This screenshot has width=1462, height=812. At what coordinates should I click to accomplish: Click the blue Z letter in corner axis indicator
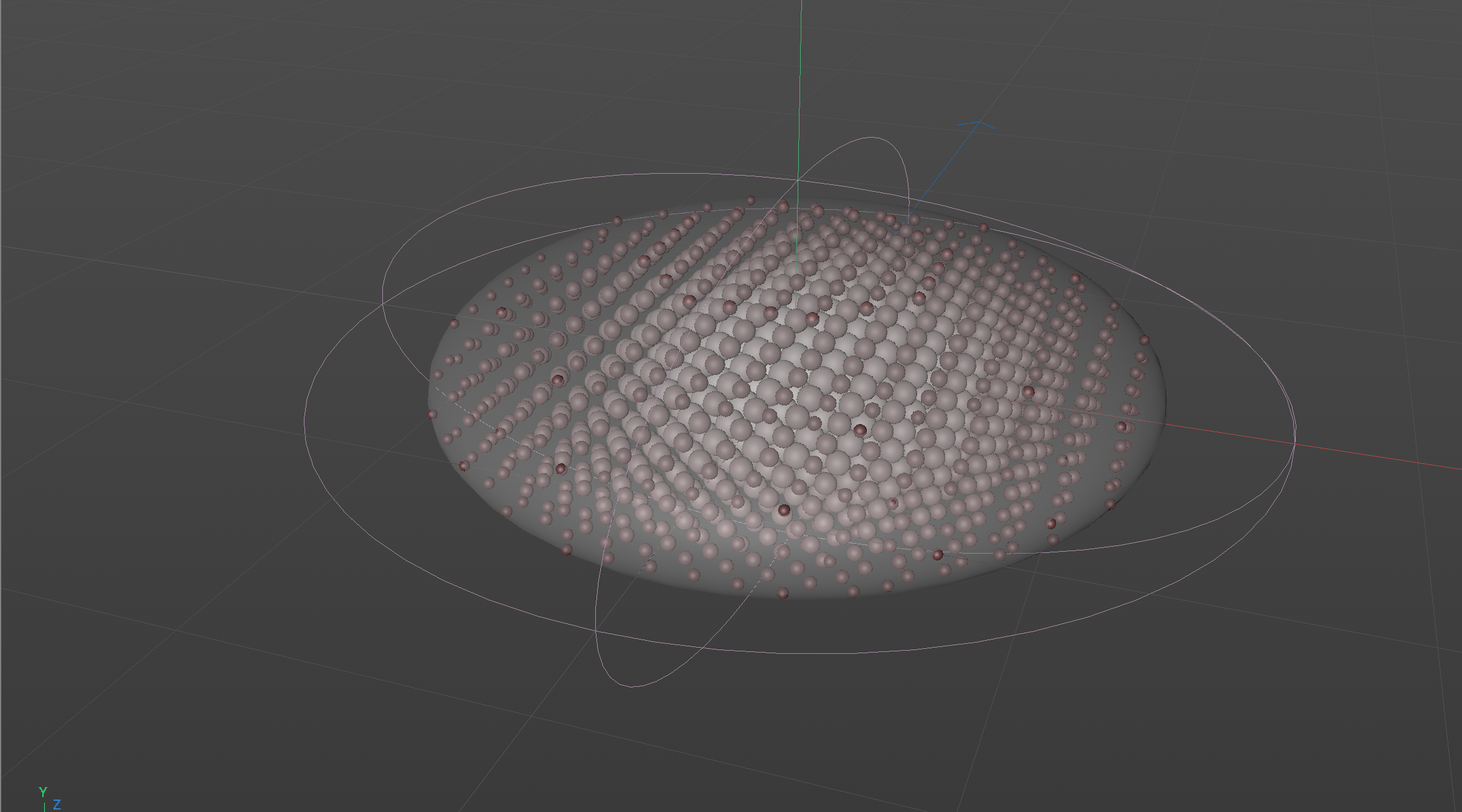point(57,805)
